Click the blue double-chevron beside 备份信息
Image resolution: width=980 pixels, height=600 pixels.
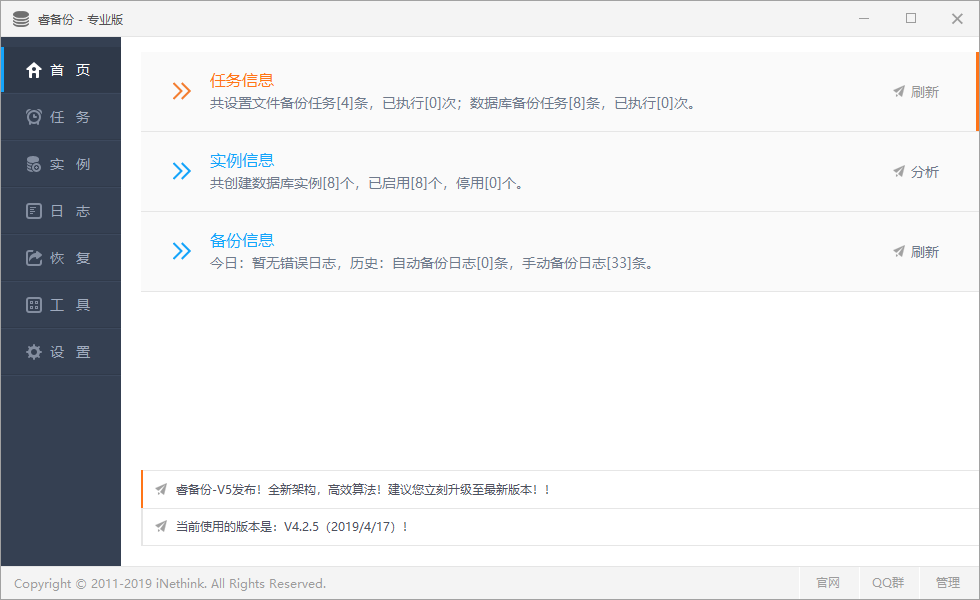click(181, 251)
